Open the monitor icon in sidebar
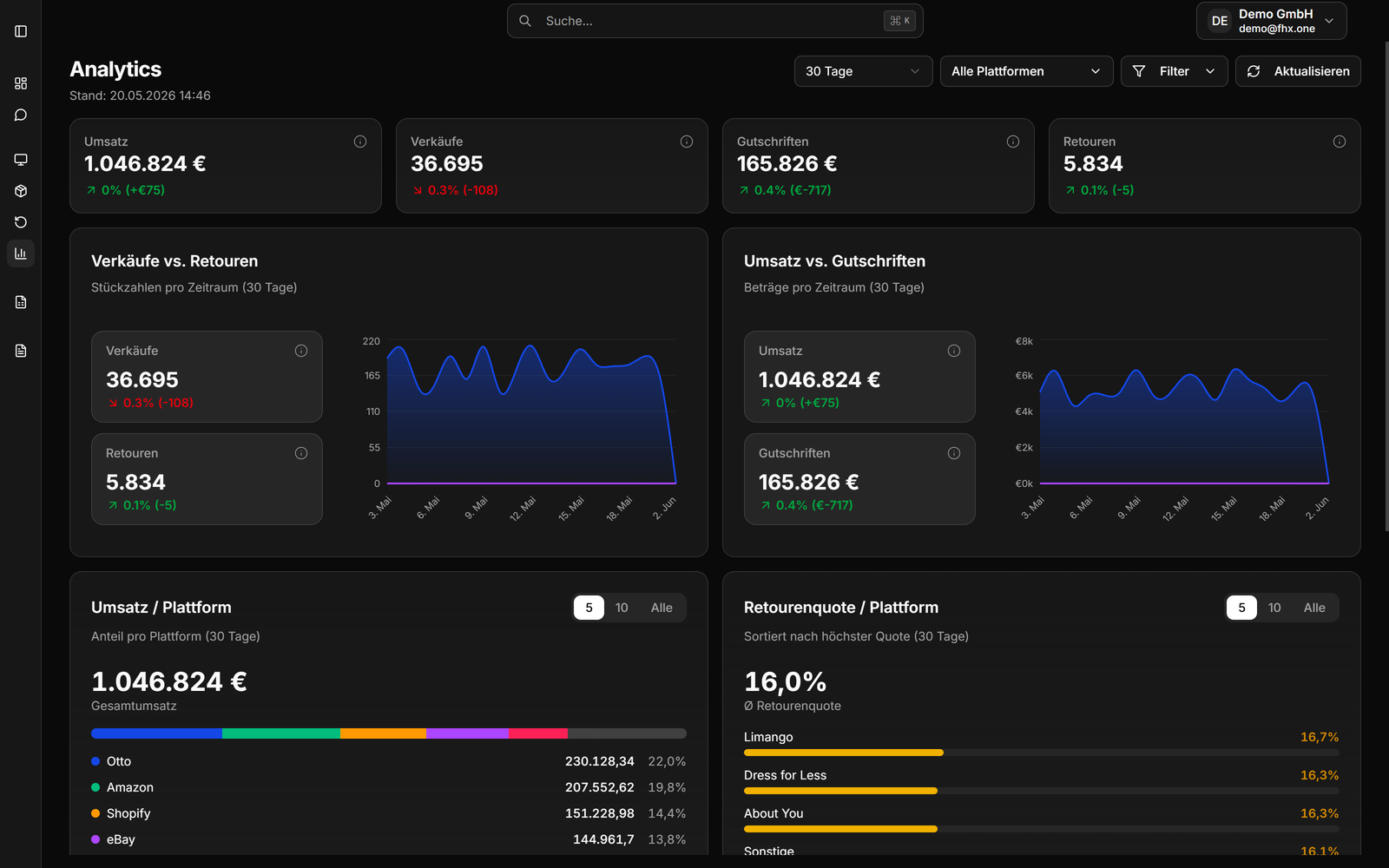Viewport: 1389px width, 868px height. (21, 160)
